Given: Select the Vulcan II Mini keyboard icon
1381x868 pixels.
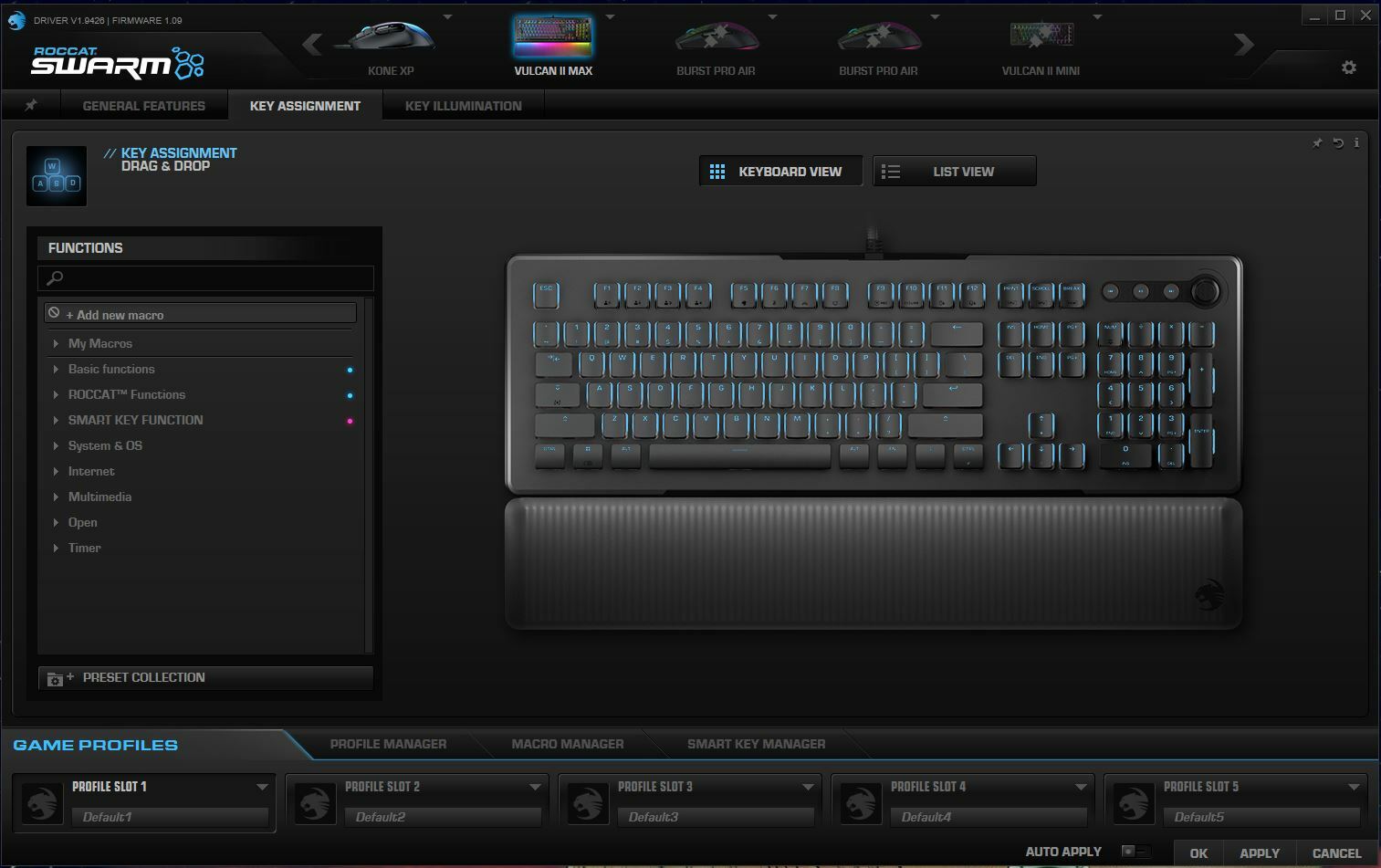Looking at the screenshot, I should [x=1041, y=38].
